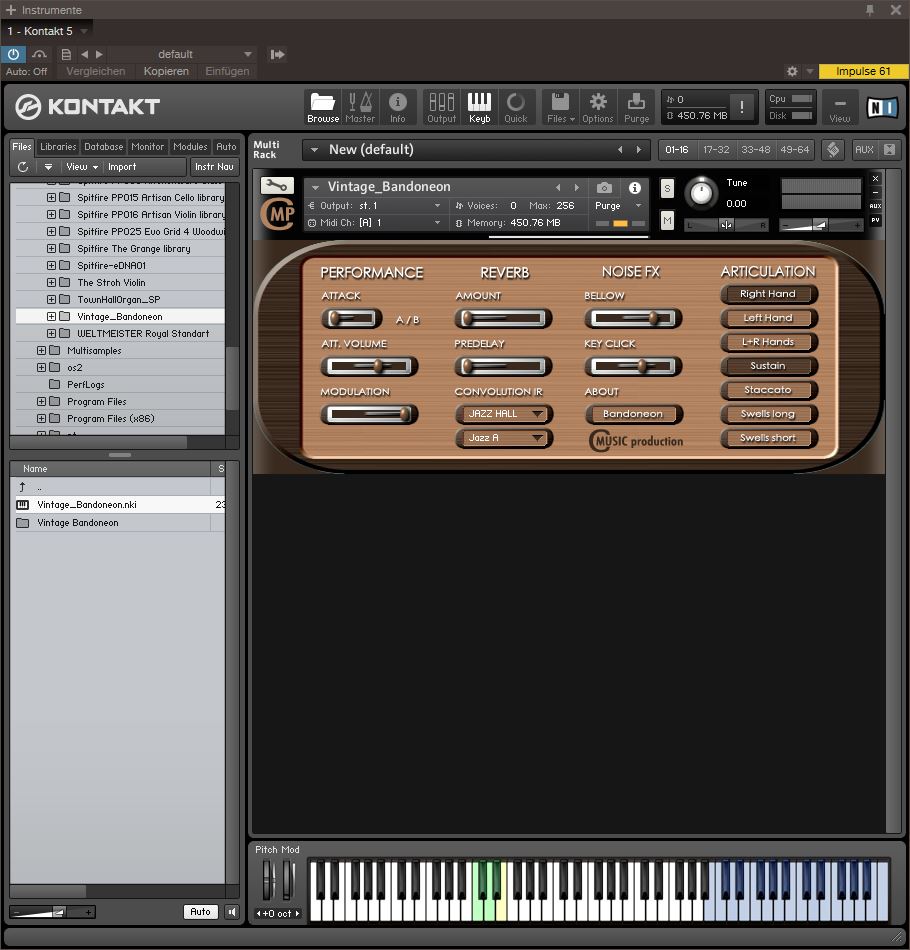Toggle the Bandoneon noise button
Viewport: 910px width, 950px height.
point(634,414)
